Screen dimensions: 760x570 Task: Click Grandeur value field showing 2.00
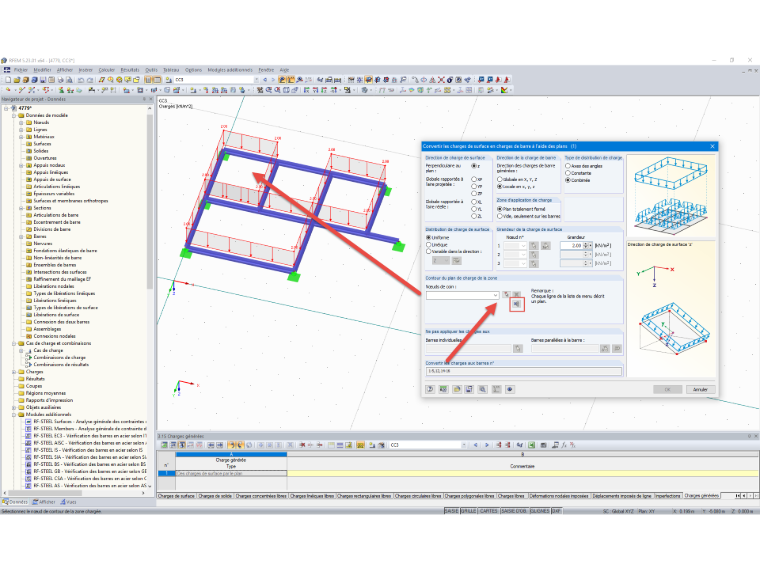coord(571,246)
